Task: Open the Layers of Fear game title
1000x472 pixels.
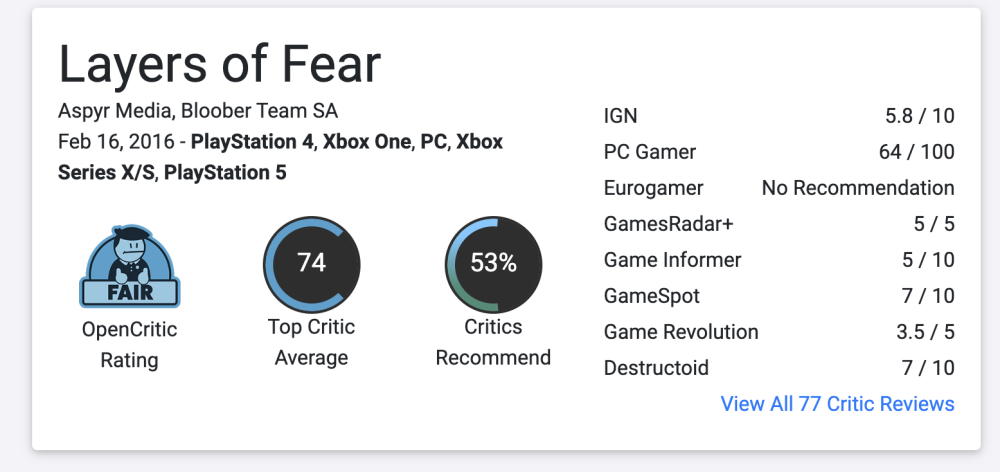Action: [x=220, y=65]
